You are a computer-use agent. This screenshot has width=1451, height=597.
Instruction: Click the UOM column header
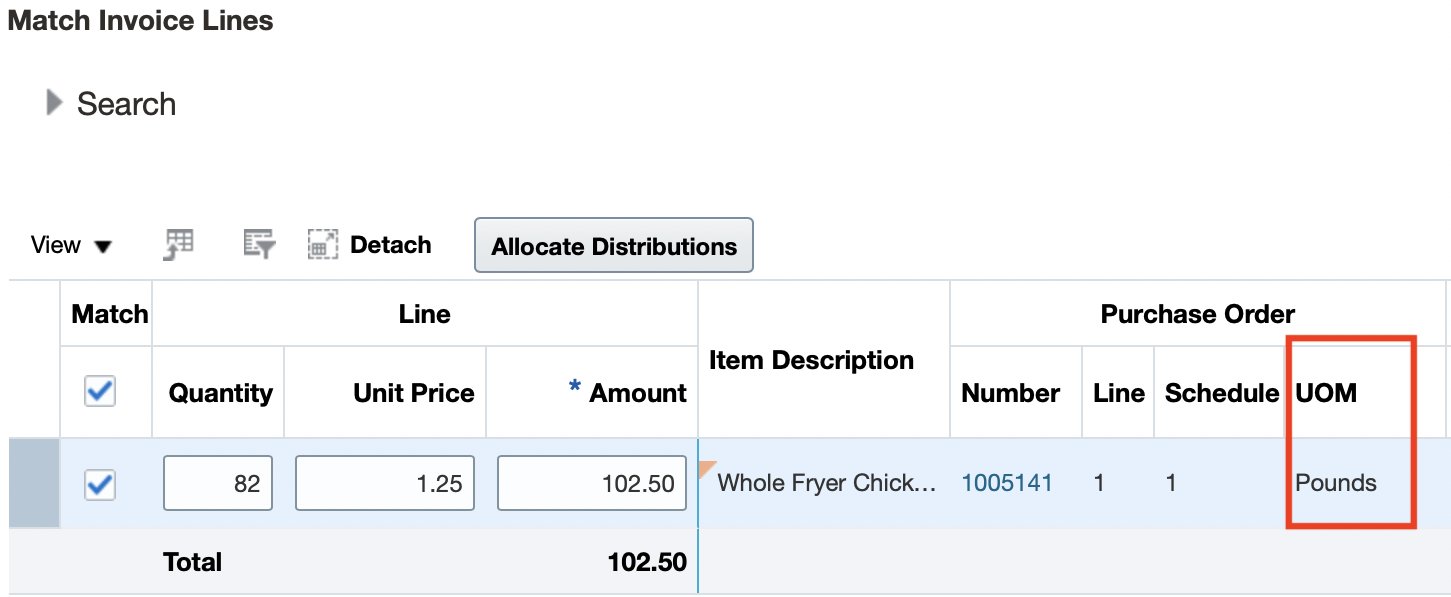point(1326,393)
